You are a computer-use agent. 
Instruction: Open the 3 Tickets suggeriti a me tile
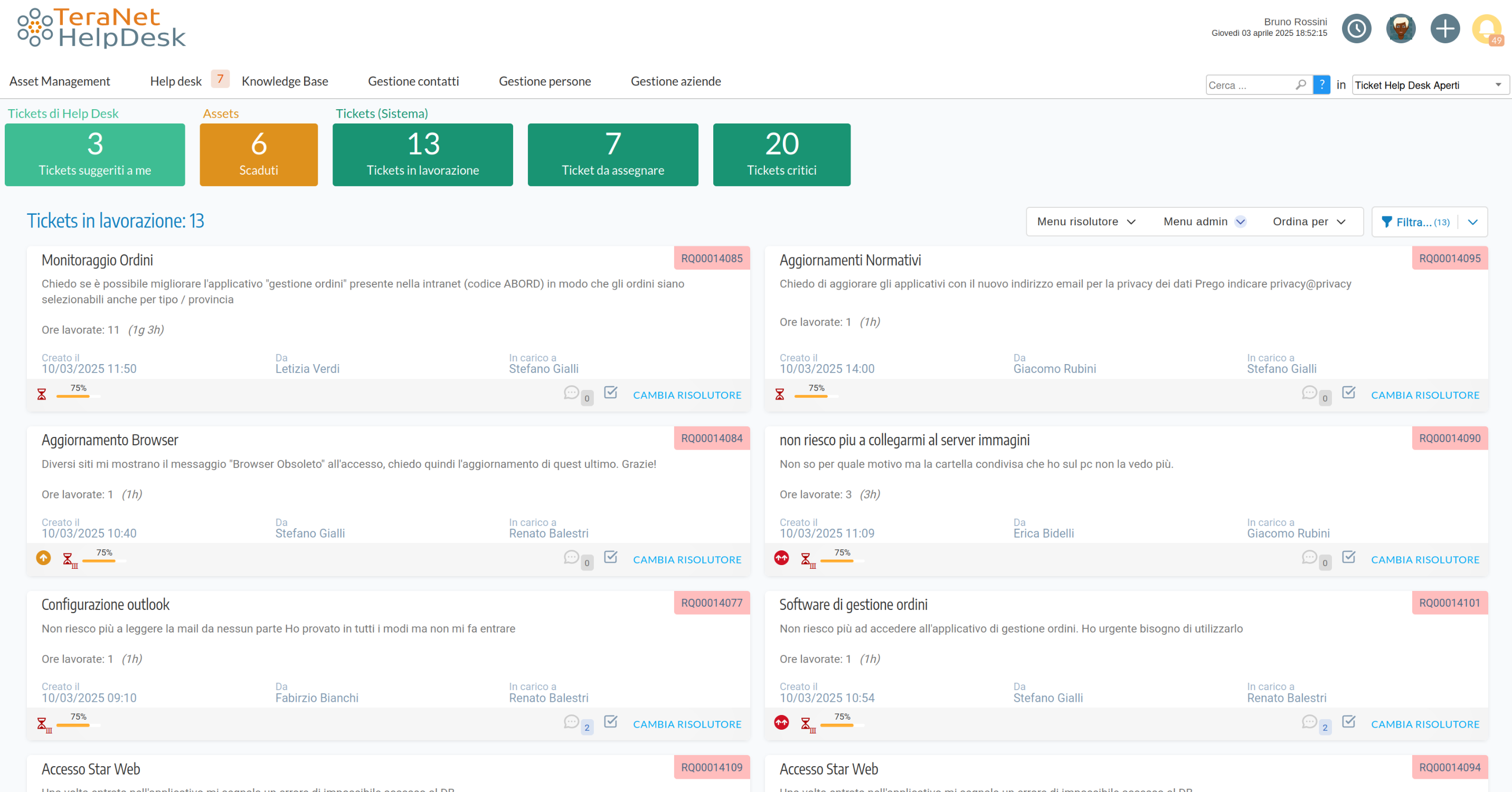94,154
